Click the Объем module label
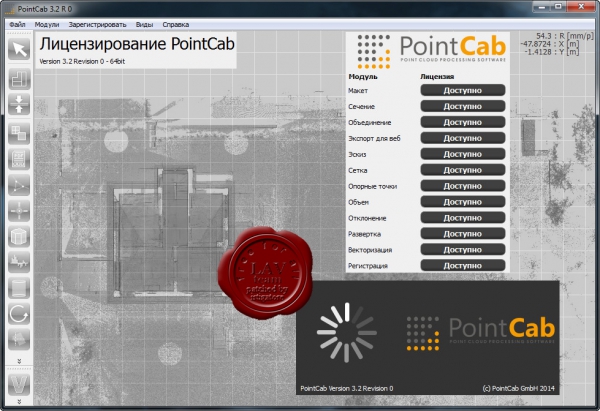Image resolution: width=600 pixels, height=411 pixels. coord(358,202)
